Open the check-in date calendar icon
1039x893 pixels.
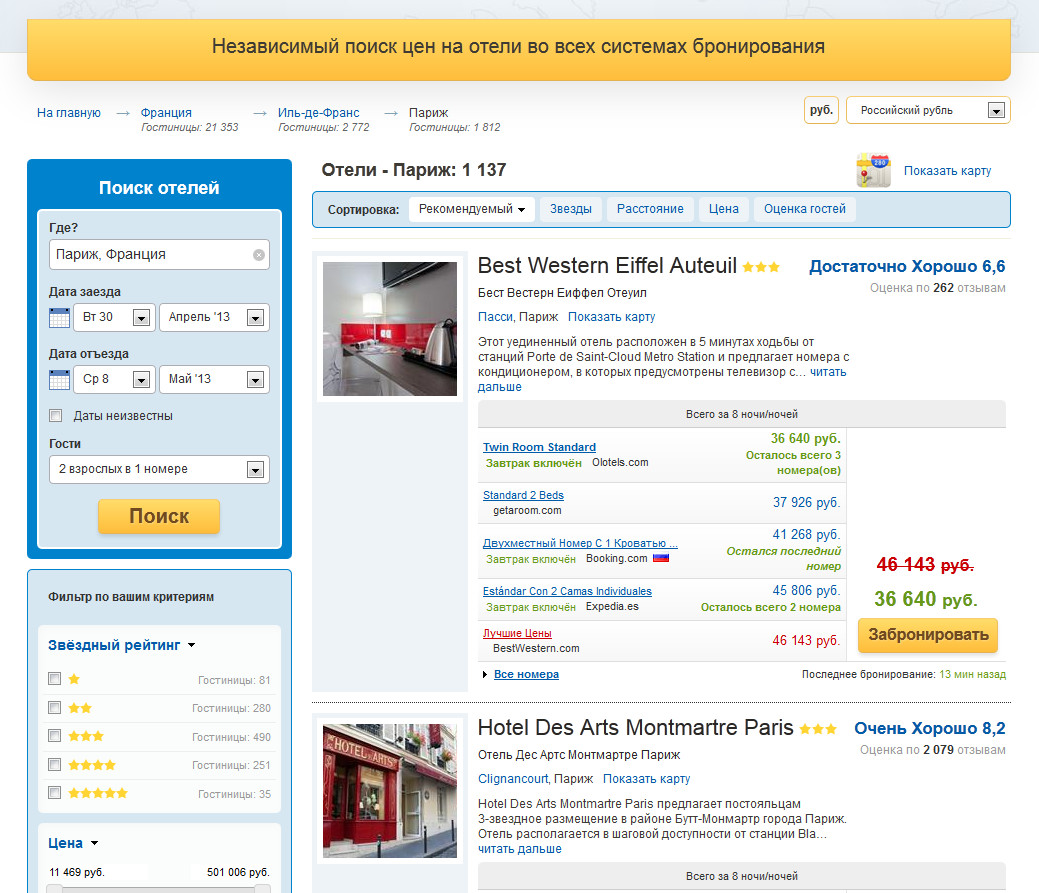[x=59, y=318]
